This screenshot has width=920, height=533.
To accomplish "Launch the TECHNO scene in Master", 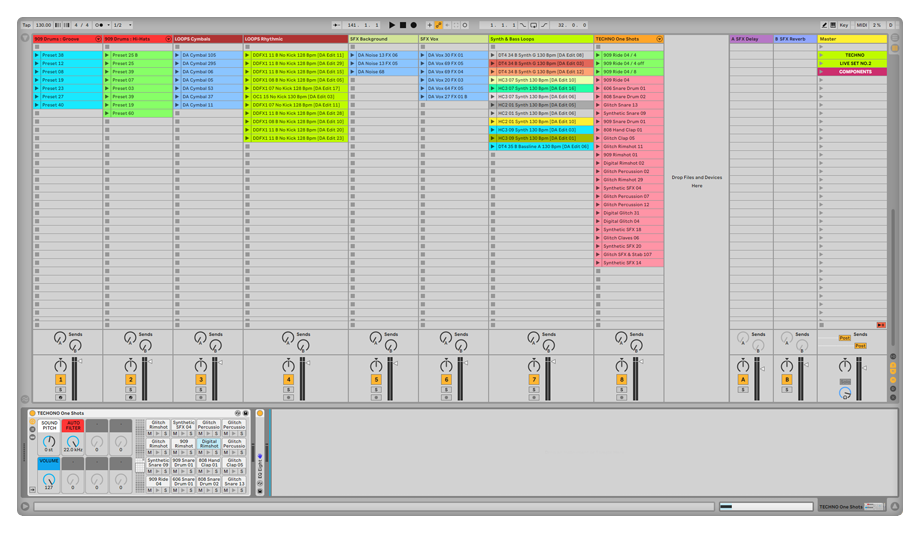I will [x=821, y=55].
